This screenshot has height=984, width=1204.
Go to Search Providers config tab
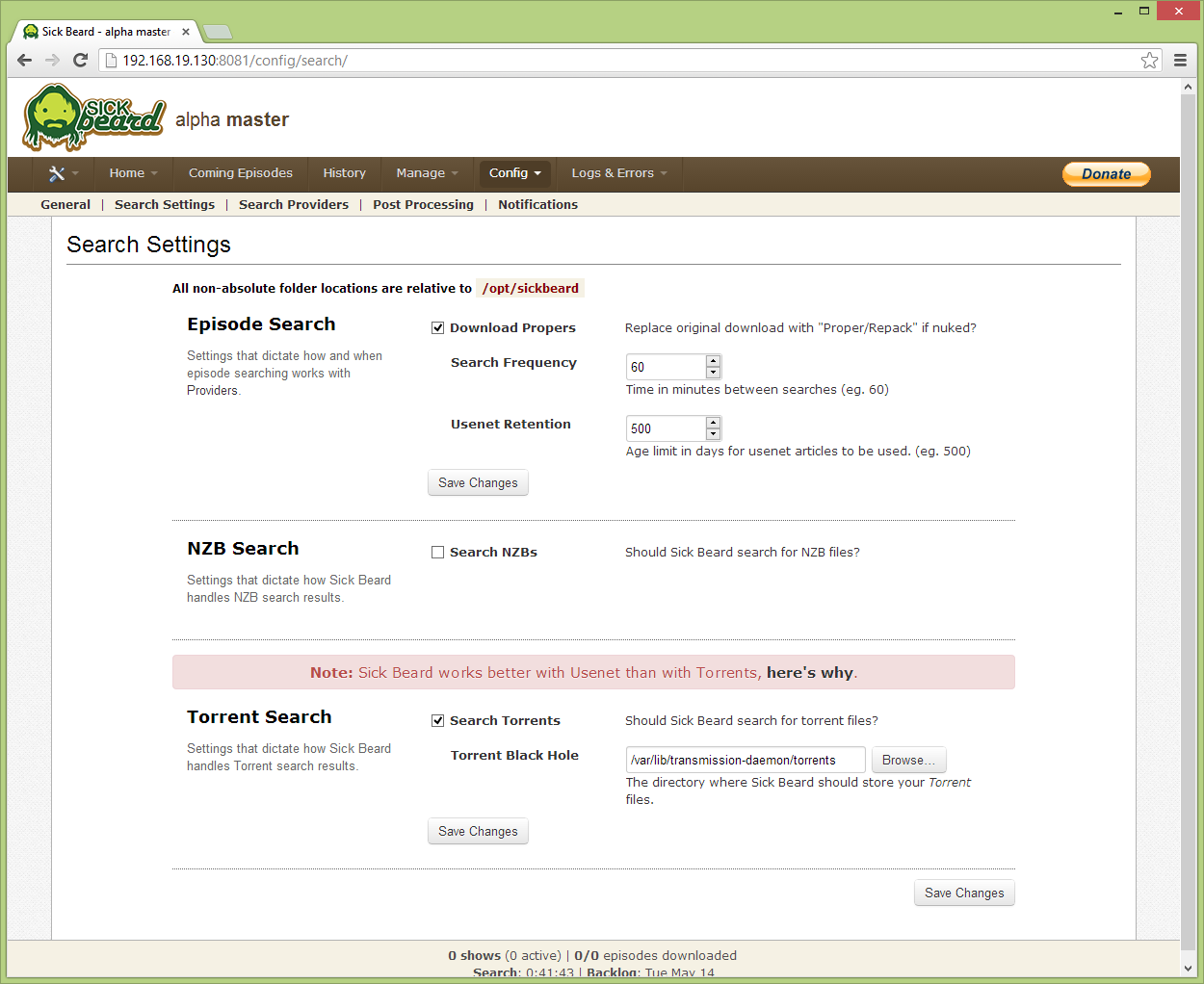[x=294, y=205]
